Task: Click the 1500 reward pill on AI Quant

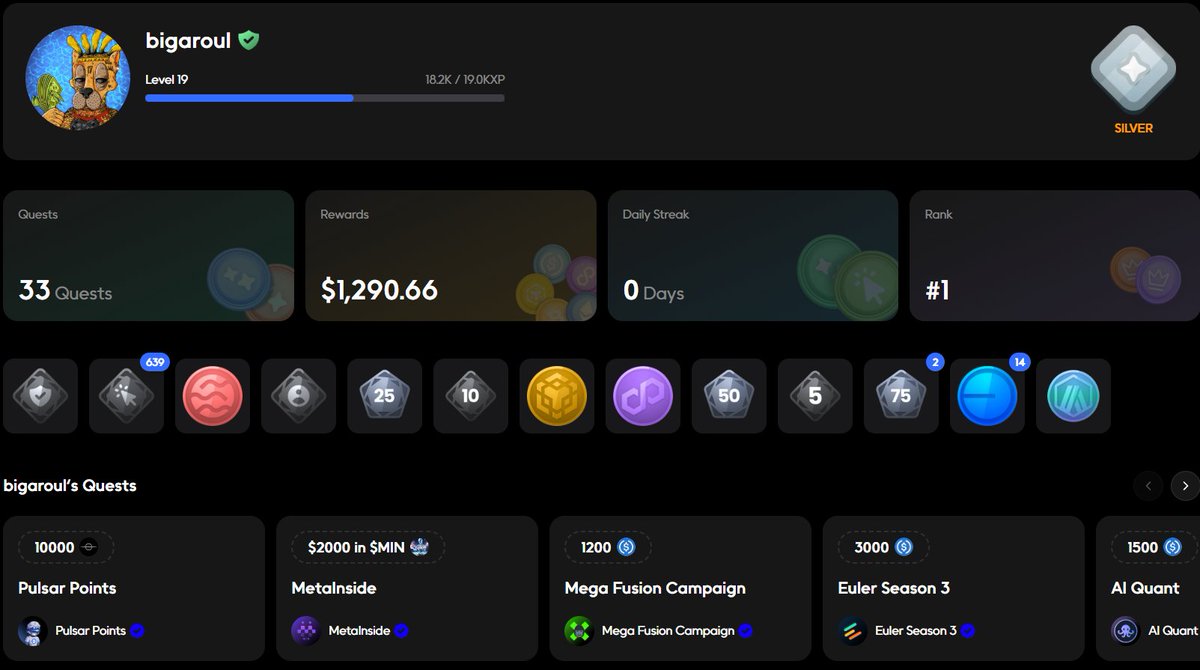Action: click(x=1155, y=547)
